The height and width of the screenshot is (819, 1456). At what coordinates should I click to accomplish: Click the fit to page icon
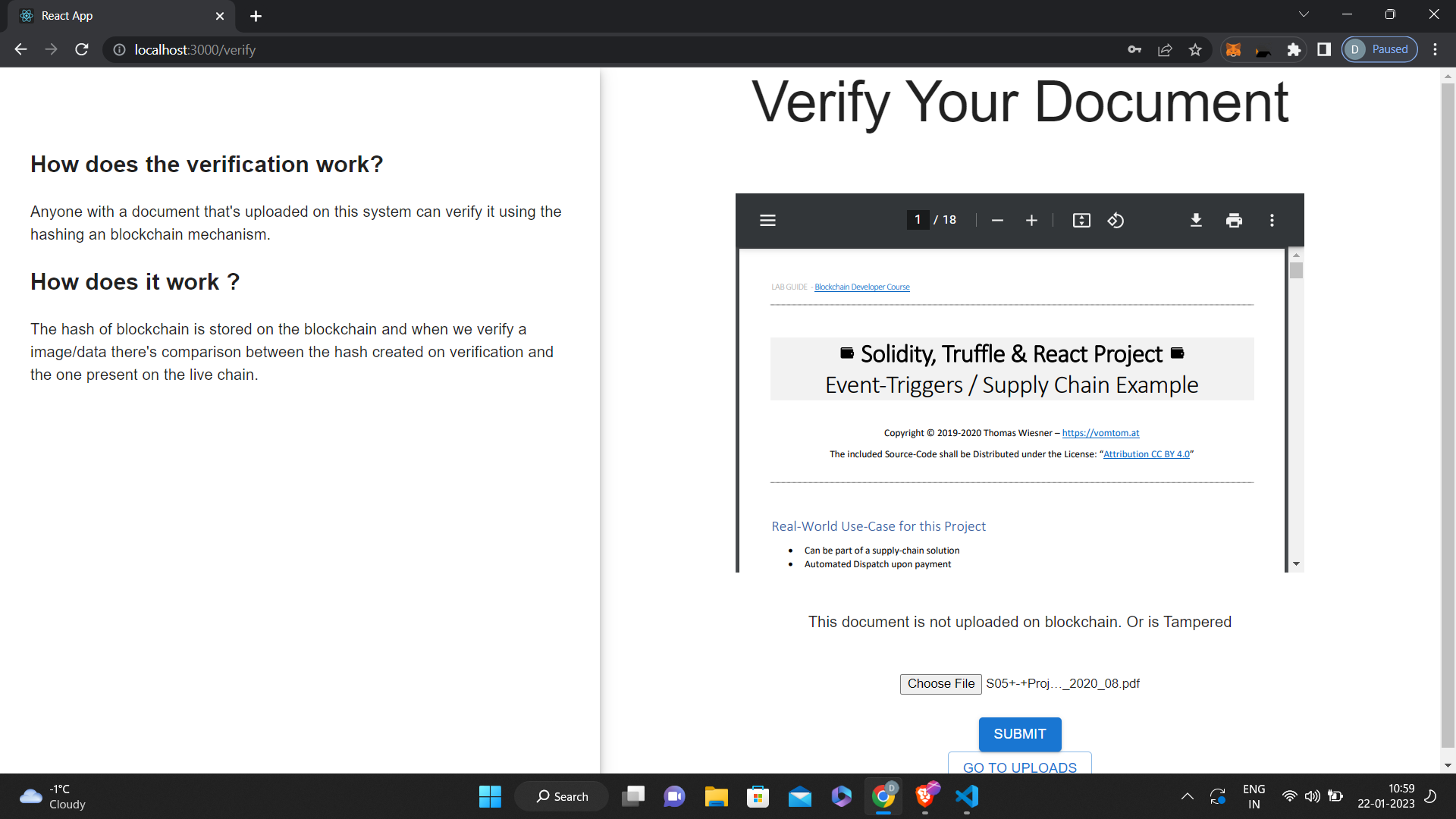point(1081,221)
